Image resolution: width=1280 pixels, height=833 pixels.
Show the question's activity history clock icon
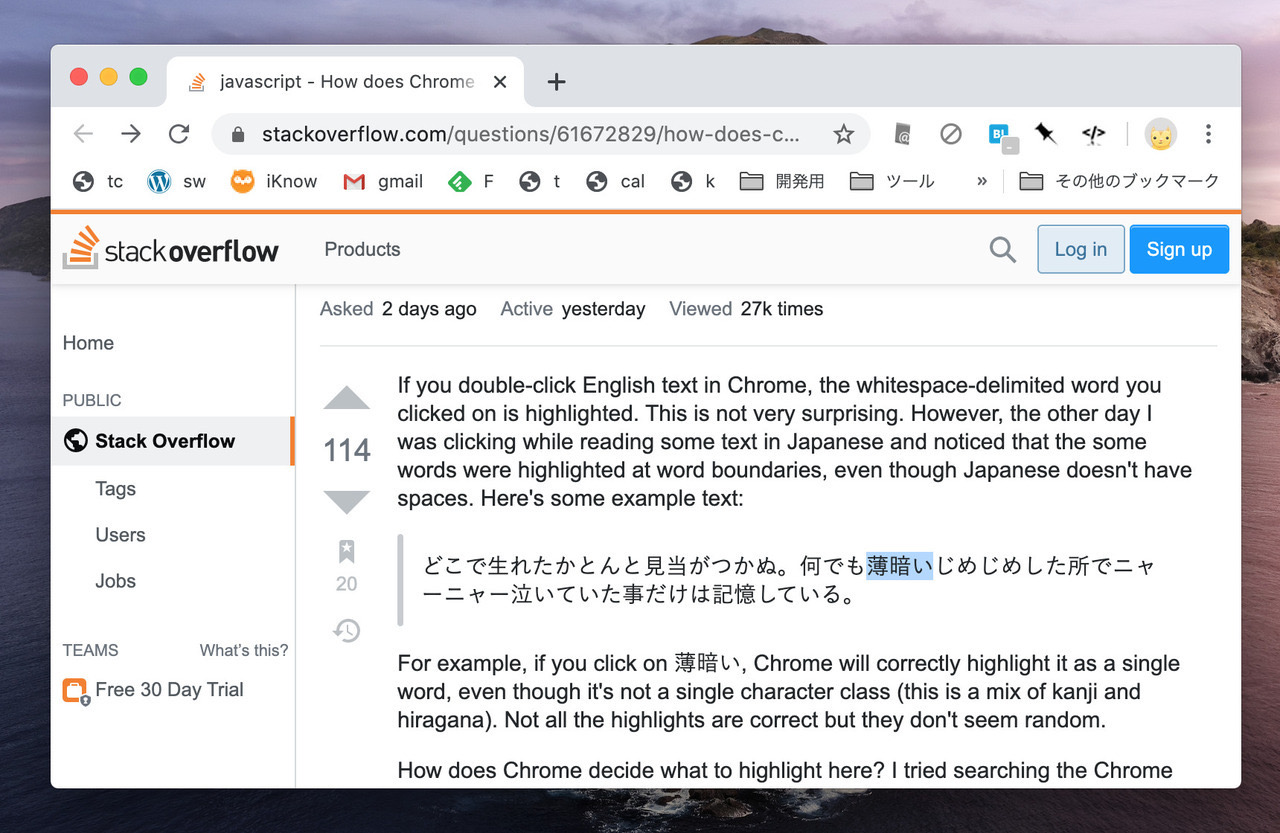[x=346, y=630]
